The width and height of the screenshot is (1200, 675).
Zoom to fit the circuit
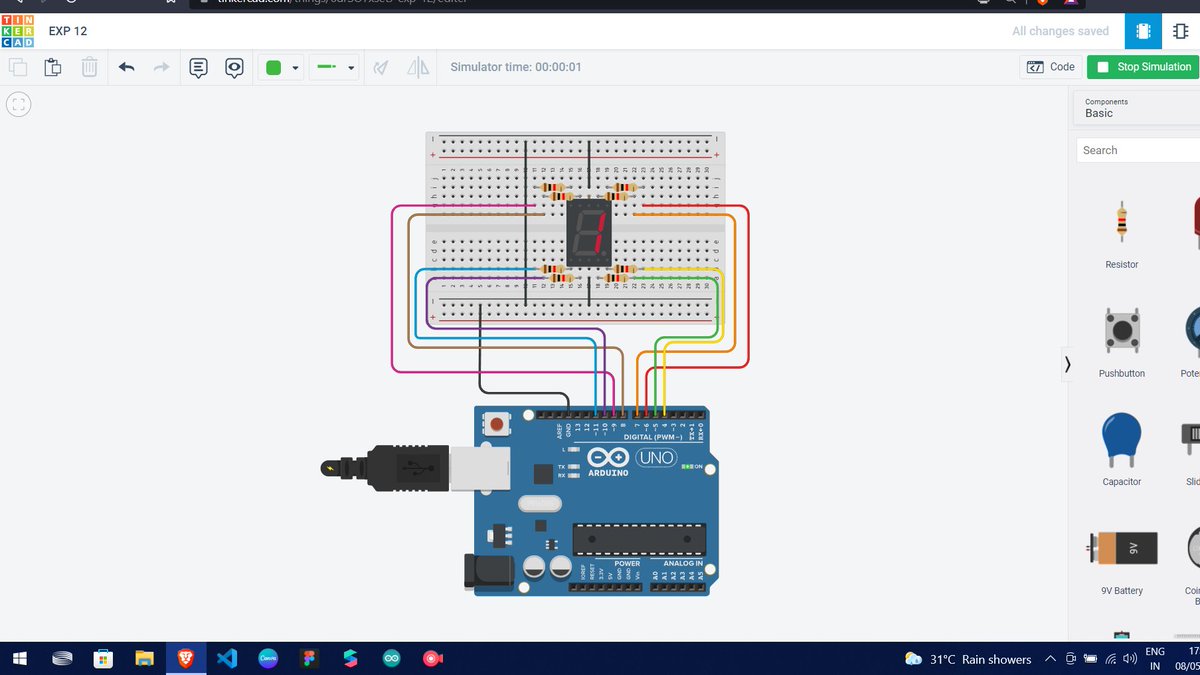[18, 104]
